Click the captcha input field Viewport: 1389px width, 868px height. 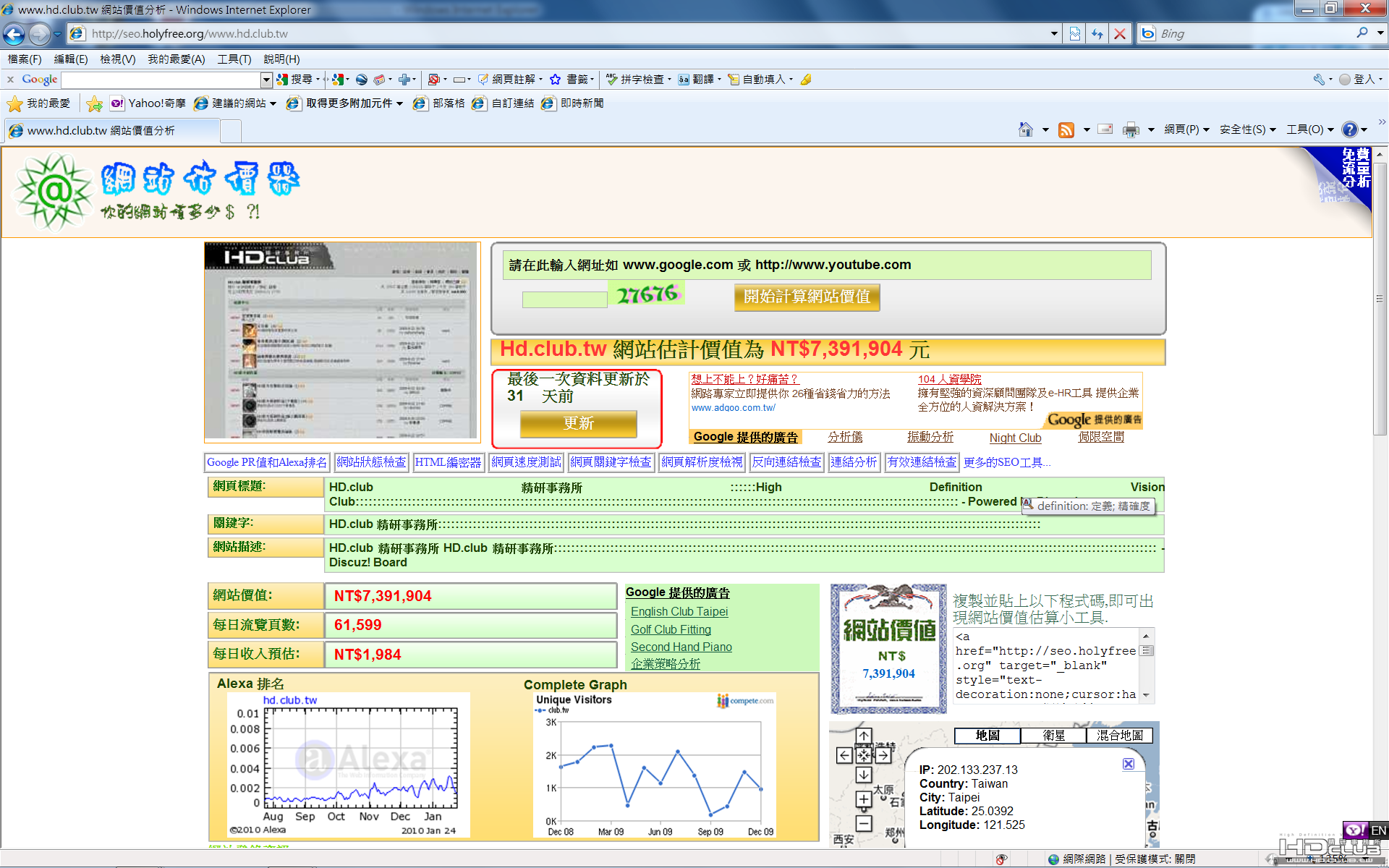(x=564, y=299)
